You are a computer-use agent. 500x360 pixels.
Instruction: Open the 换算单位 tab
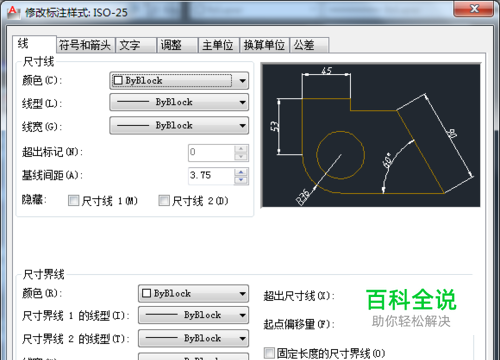tap(264, 45)
